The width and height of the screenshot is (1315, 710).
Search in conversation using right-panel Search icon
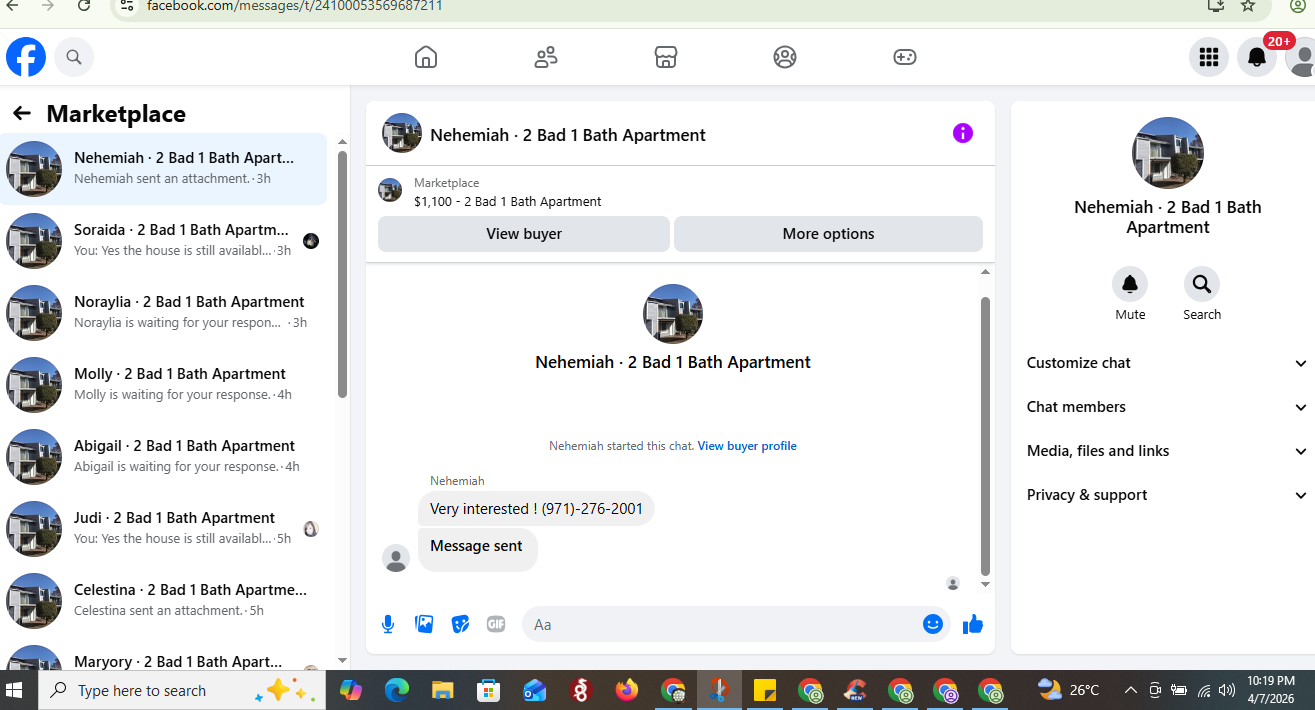click(x=1202, y=284)
